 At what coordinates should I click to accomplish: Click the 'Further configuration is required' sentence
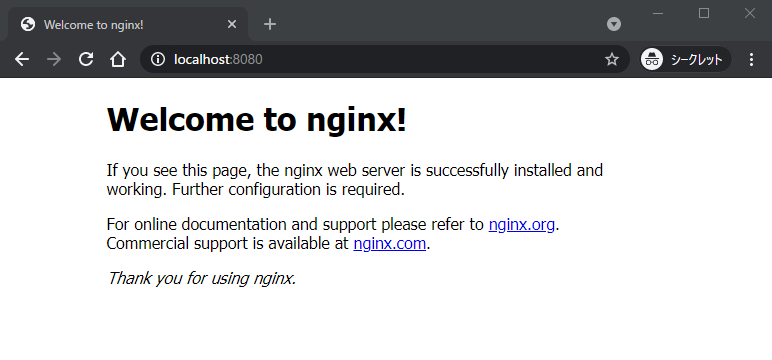289,190
